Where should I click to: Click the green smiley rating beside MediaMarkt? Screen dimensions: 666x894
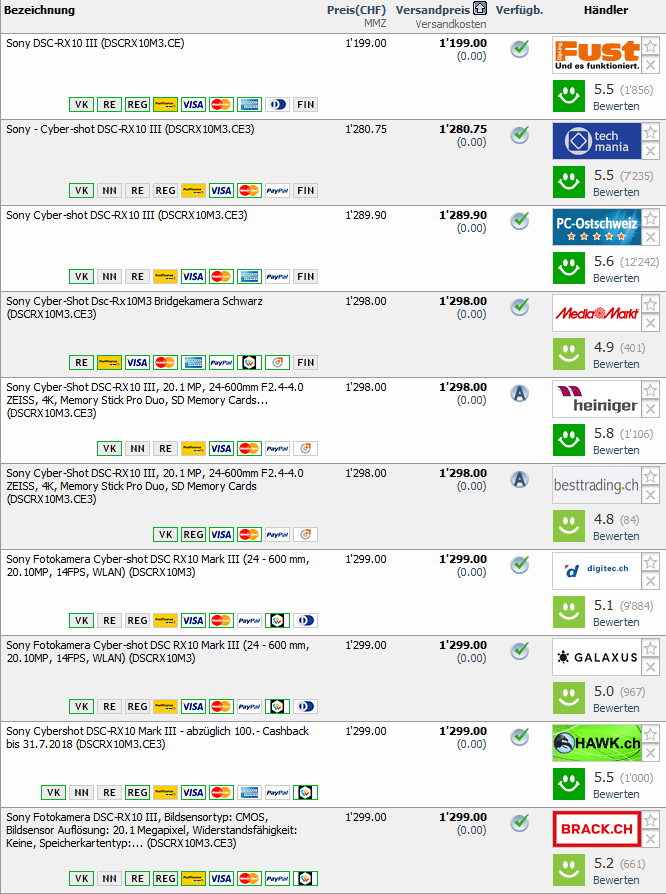[570, 354]
